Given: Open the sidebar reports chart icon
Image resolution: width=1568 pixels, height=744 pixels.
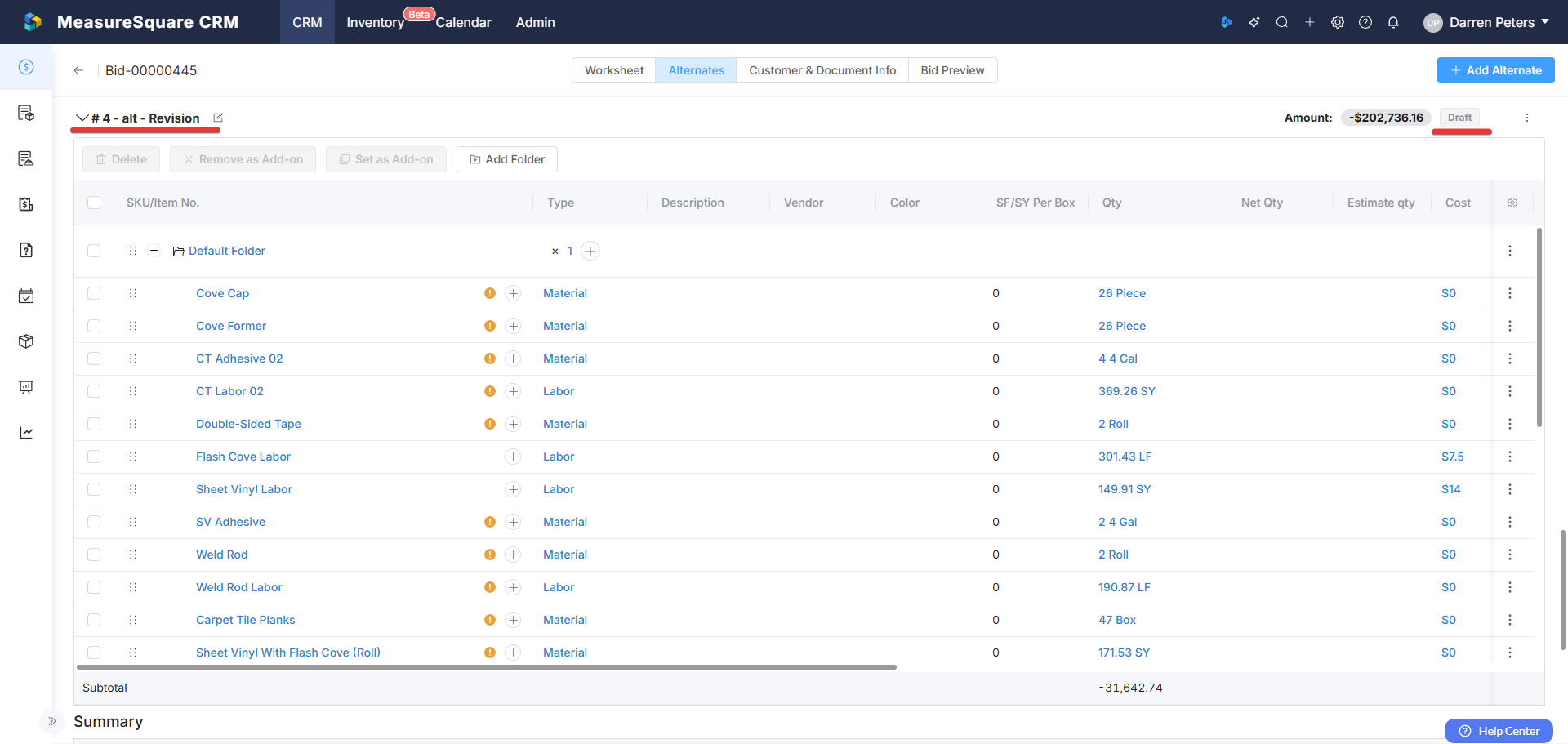Looking at the screenshot, I should 26,433.
